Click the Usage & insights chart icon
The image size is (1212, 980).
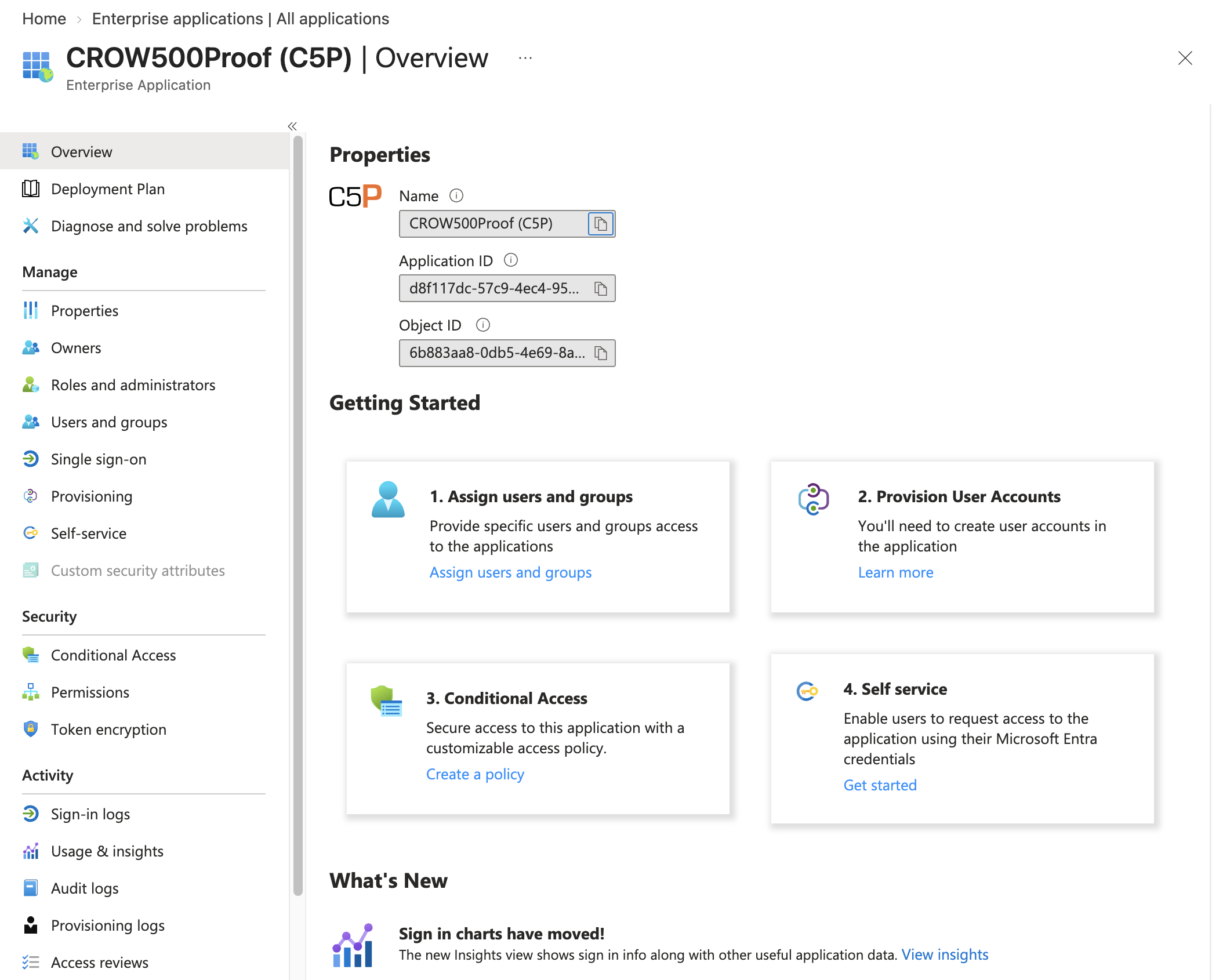tap(31, 851)
